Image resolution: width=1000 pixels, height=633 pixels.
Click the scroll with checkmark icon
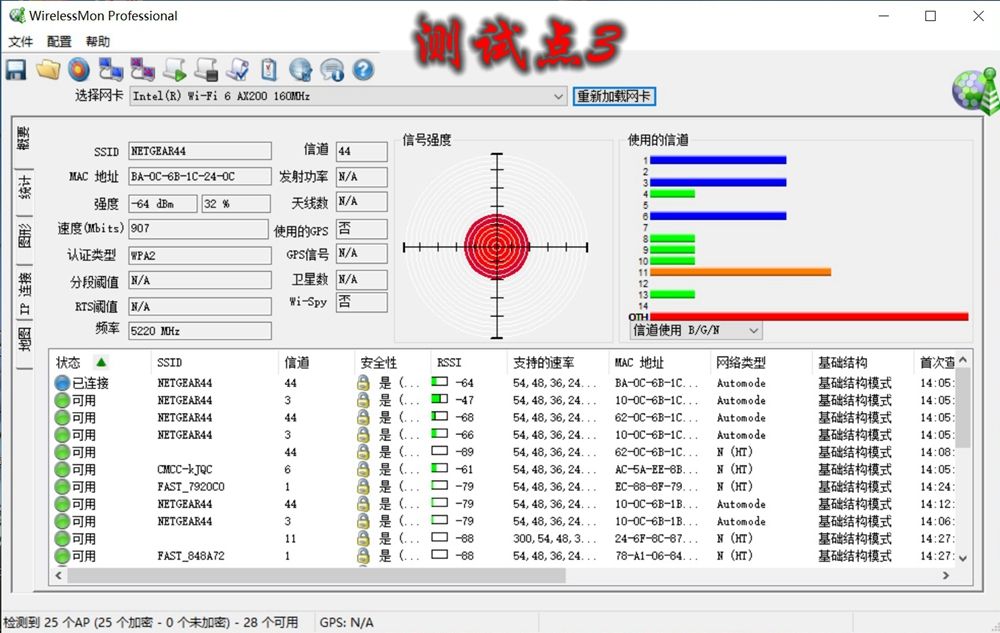click(x=238, y=69)
